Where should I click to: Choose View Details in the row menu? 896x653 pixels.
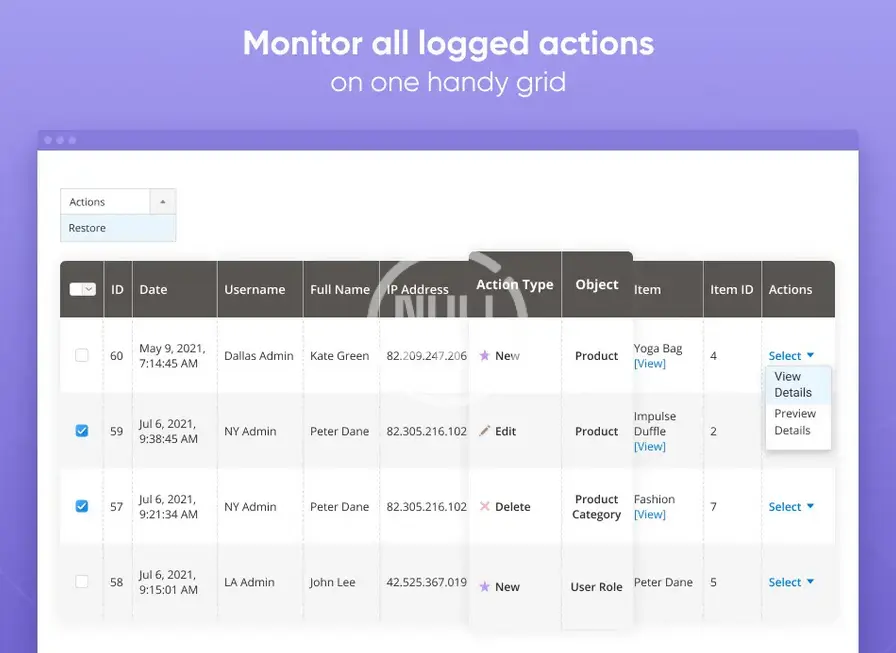(x=793, y=385)
